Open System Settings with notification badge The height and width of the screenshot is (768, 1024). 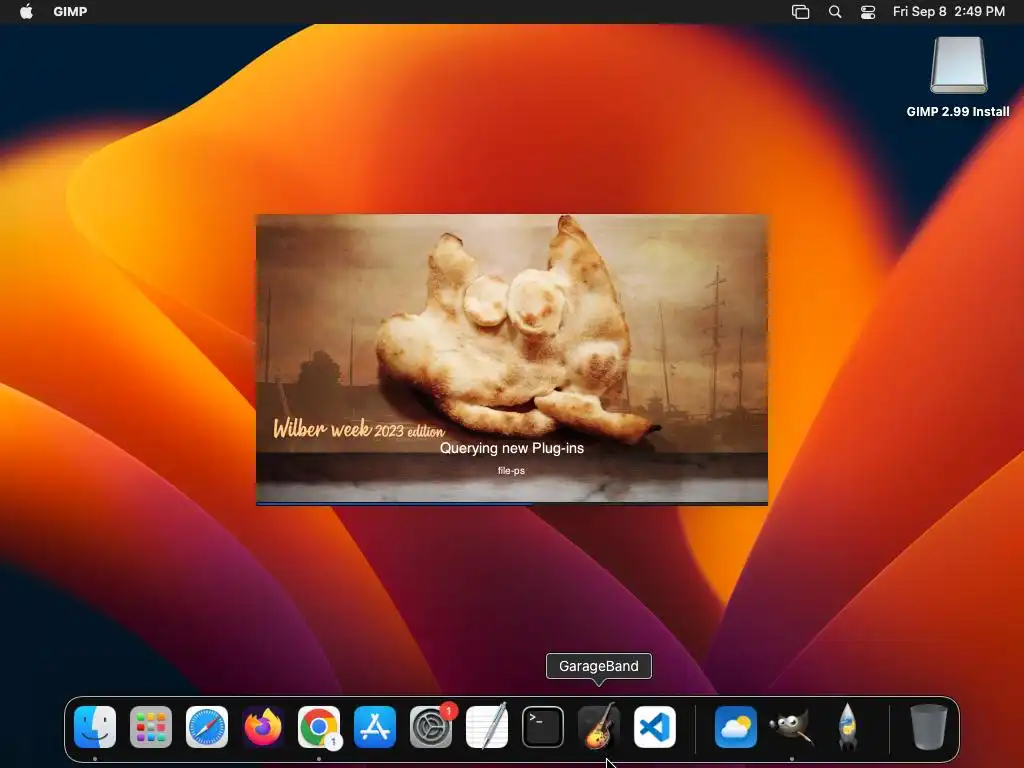[x=431, y=727]
